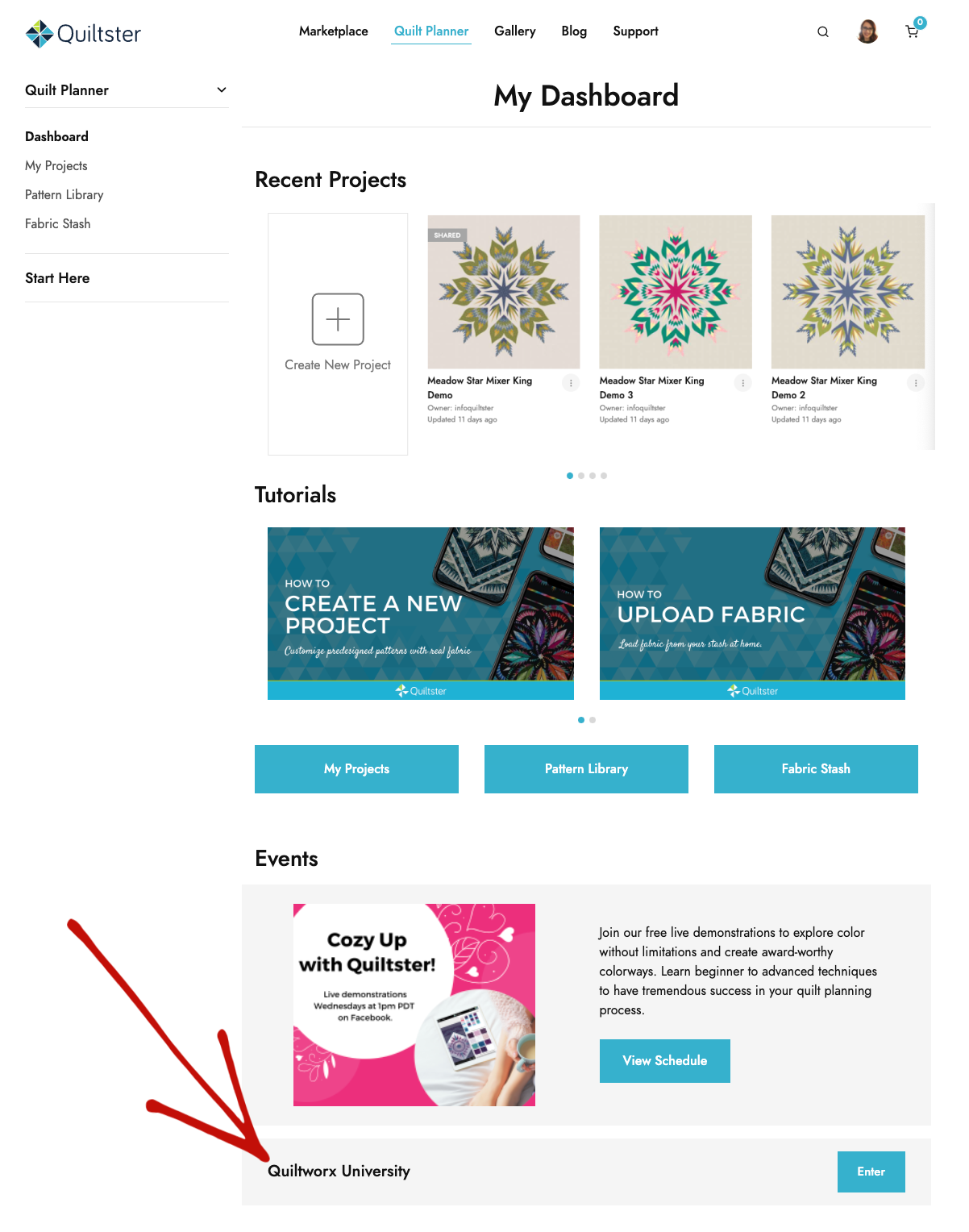This screenshot has width=969, height=1232.
Task: Open the Upload Fabric tutorial thumbnail
Action: pyautogui.click(x=752, y=614)
